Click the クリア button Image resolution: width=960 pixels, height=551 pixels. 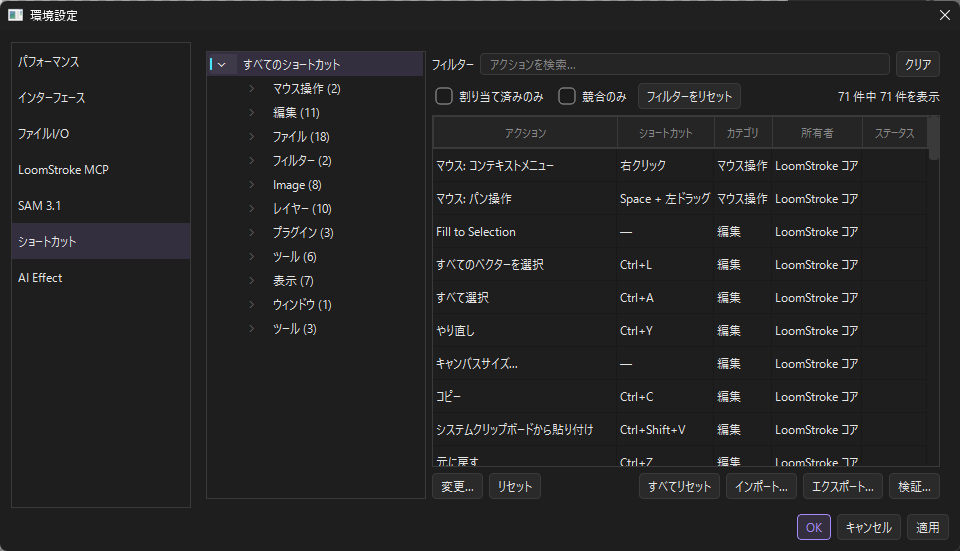click(918, 64)
